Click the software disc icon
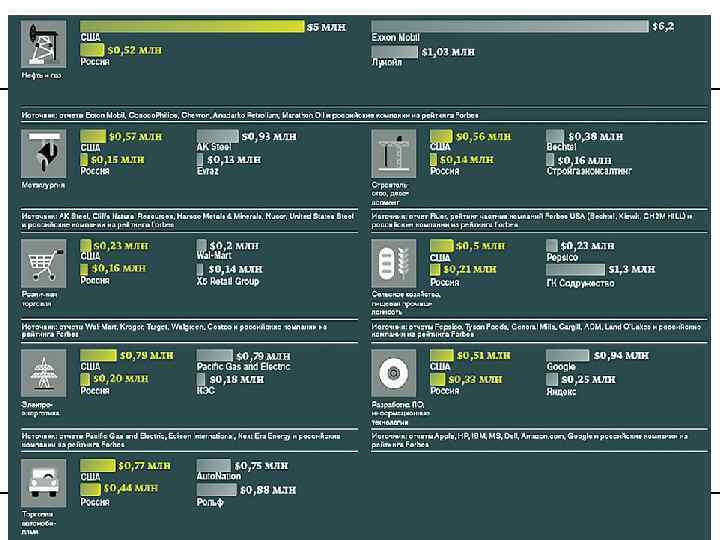 coord(394,373)
